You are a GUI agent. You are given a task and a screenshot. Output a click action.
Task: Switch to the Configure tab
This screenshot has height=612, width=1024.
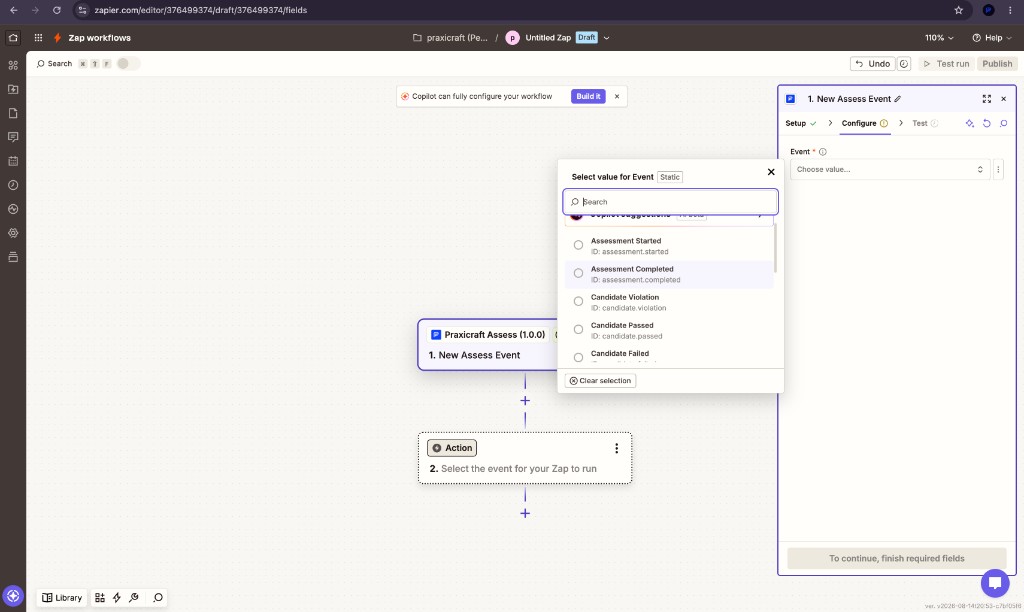tap(865, 123)
